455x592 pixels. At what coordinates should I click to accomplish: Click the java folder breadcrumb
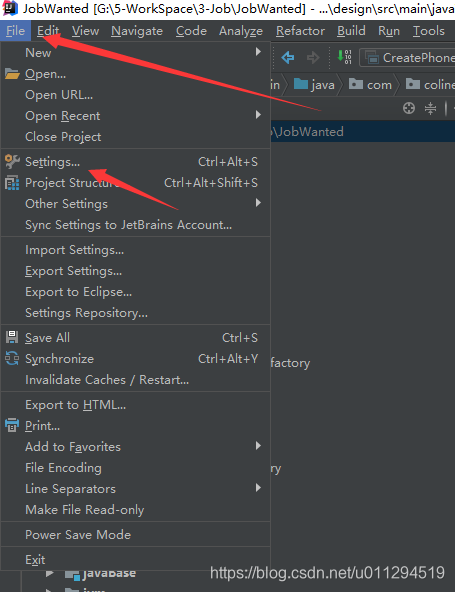[314, 85]
